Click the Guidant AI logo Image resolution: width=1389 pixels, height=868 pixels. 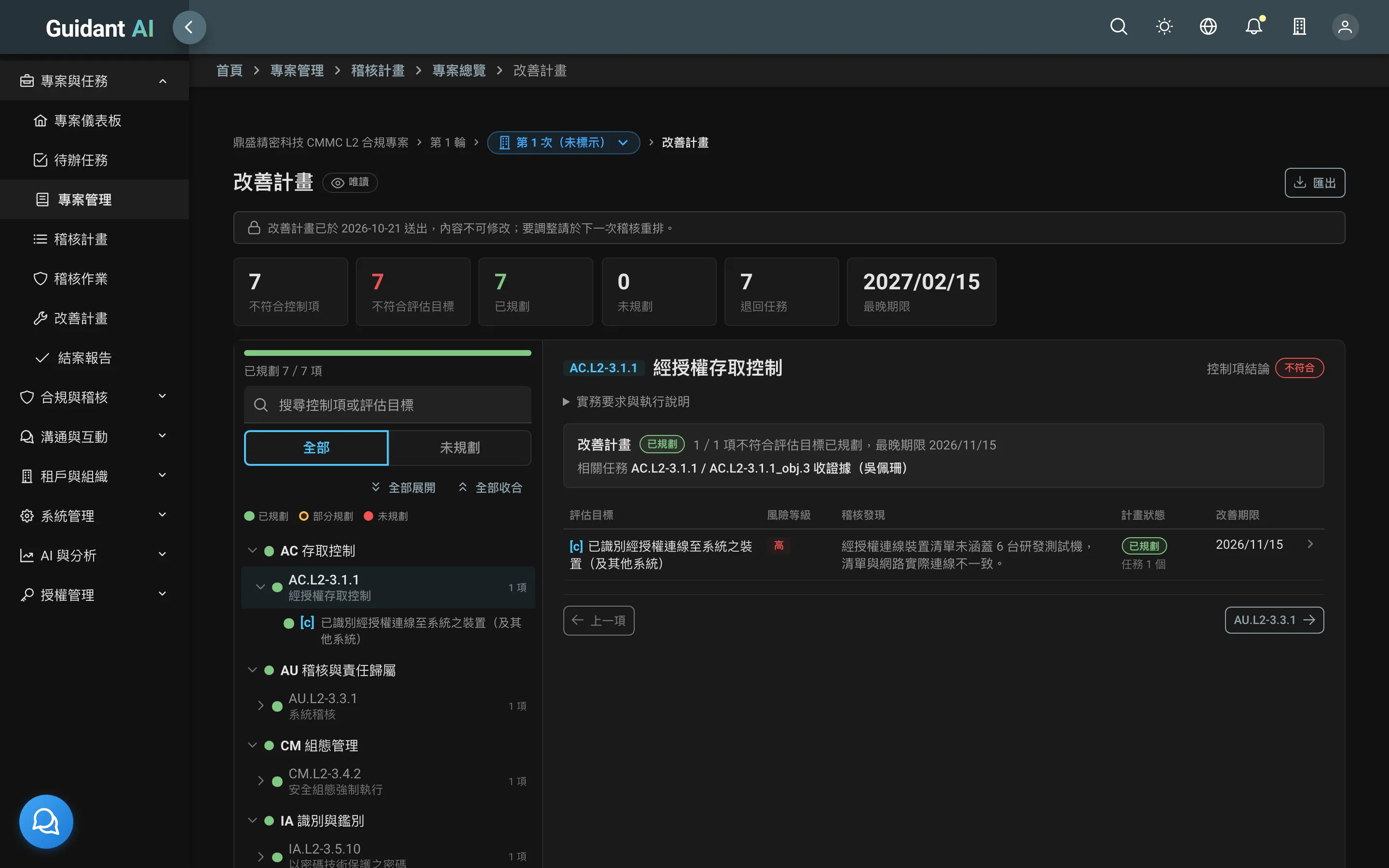tap(99, 28)
